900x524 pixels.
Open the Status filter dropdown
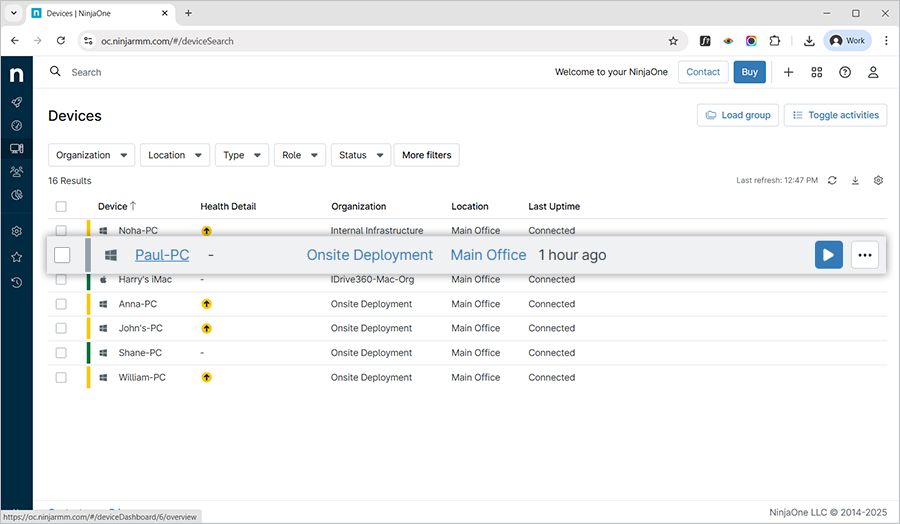tap(360, 155)
